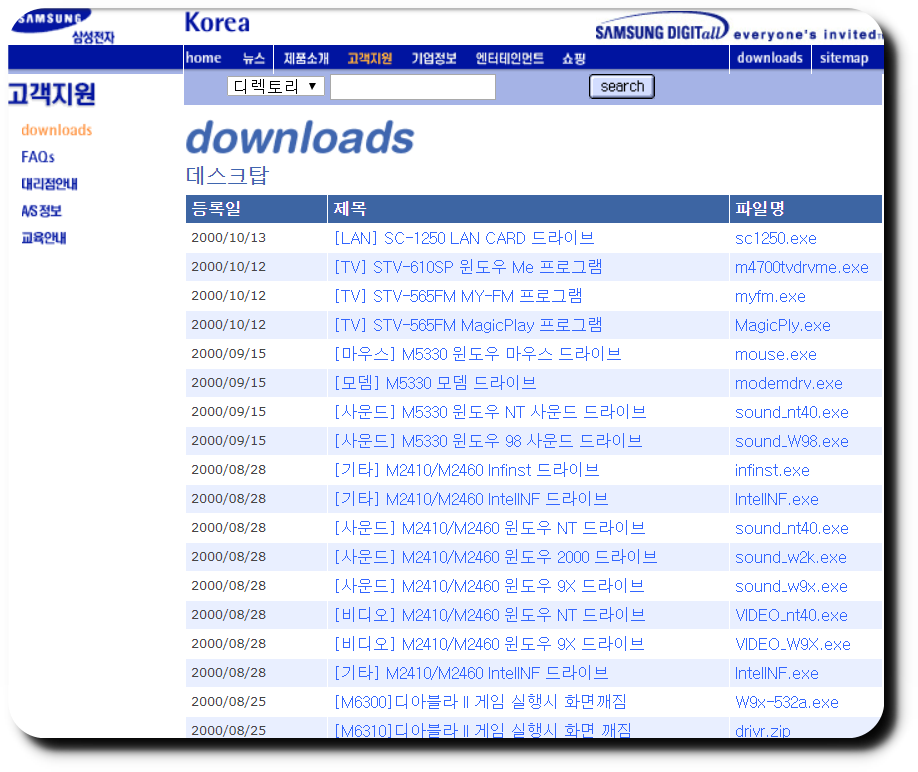Select the date 2000/08/25 for W9x-532a.exe

coord(228,701)
